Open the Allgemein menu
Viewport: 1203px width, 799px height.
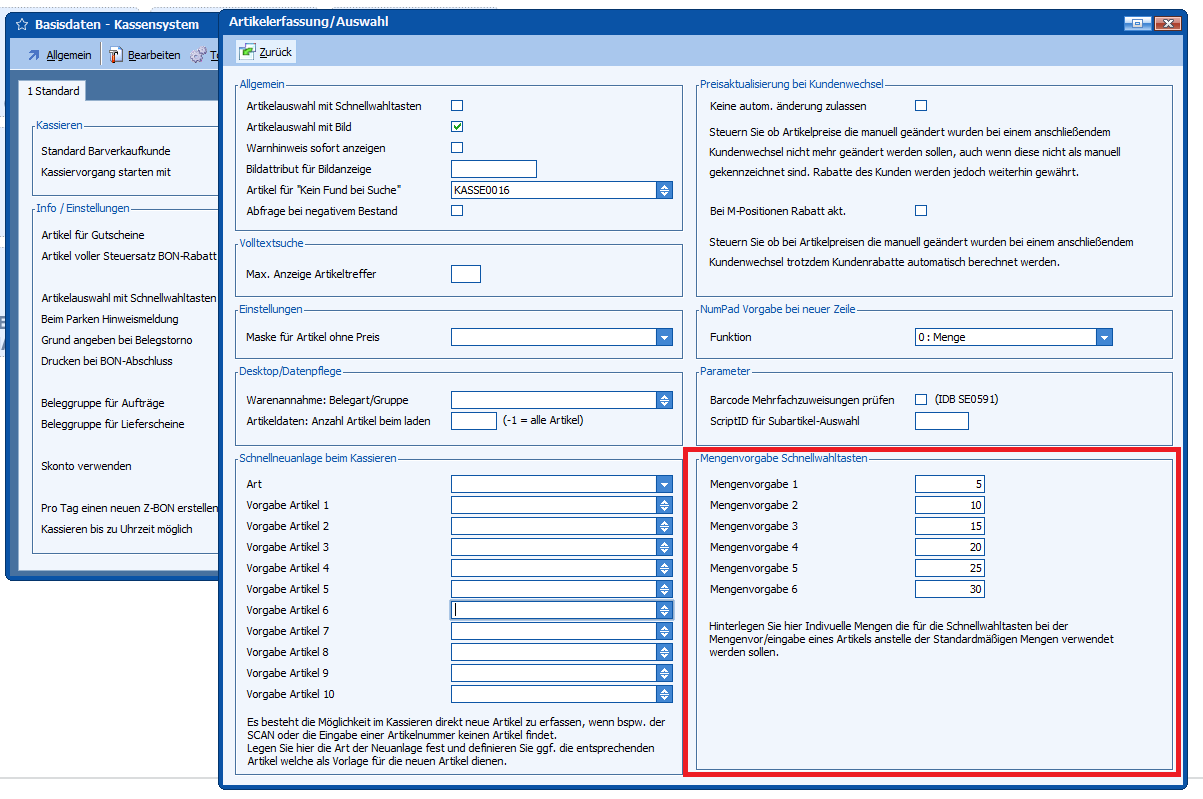click(x=68, y=55)
